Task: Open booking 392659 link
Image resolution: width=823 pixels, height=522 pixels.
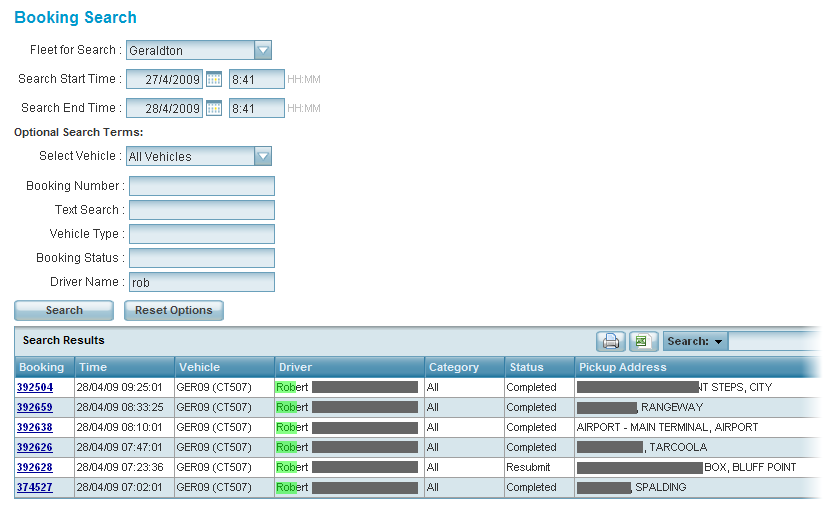Action: click(x=35, y=407)
